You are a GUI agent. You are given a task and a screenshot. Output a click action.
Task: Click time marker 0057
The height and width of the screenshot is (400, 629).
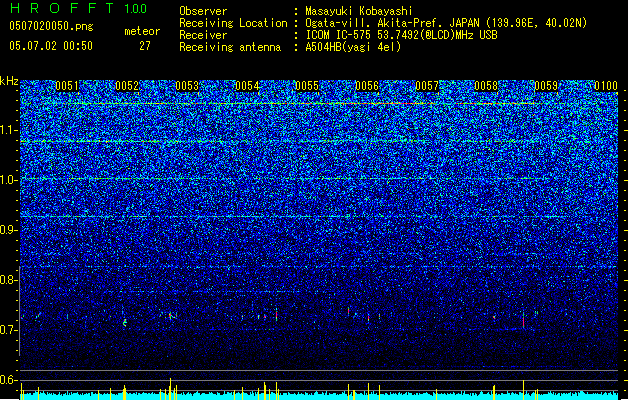click(x=427, y=86)
